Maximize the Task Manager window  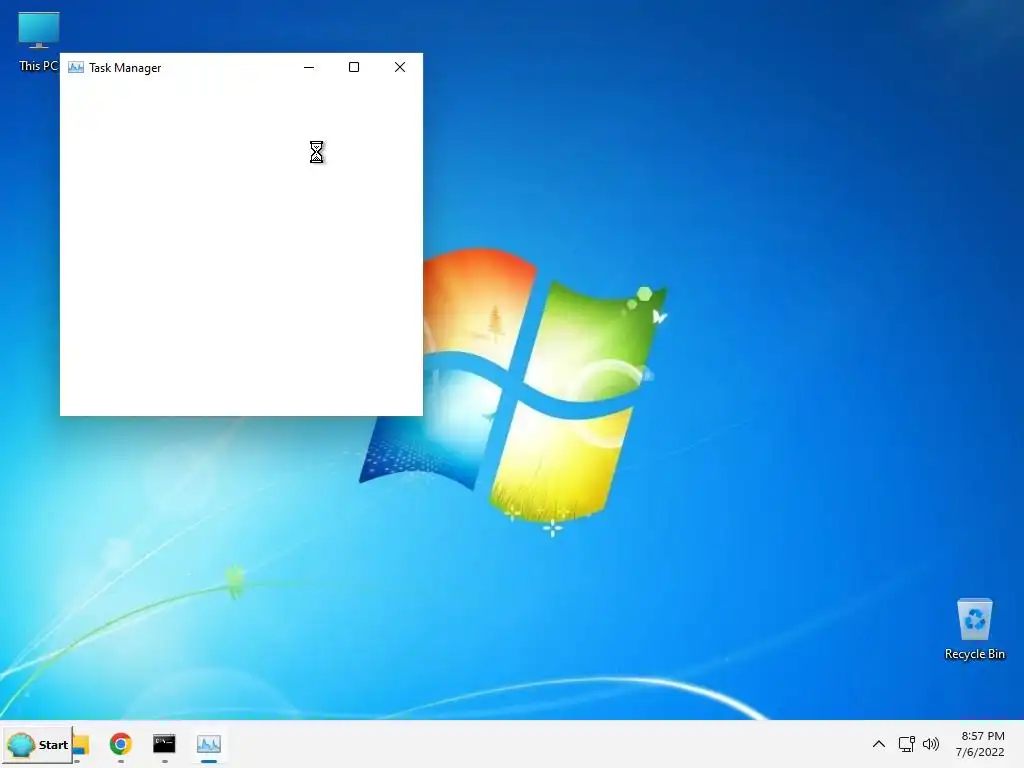(x=354, y=67)
